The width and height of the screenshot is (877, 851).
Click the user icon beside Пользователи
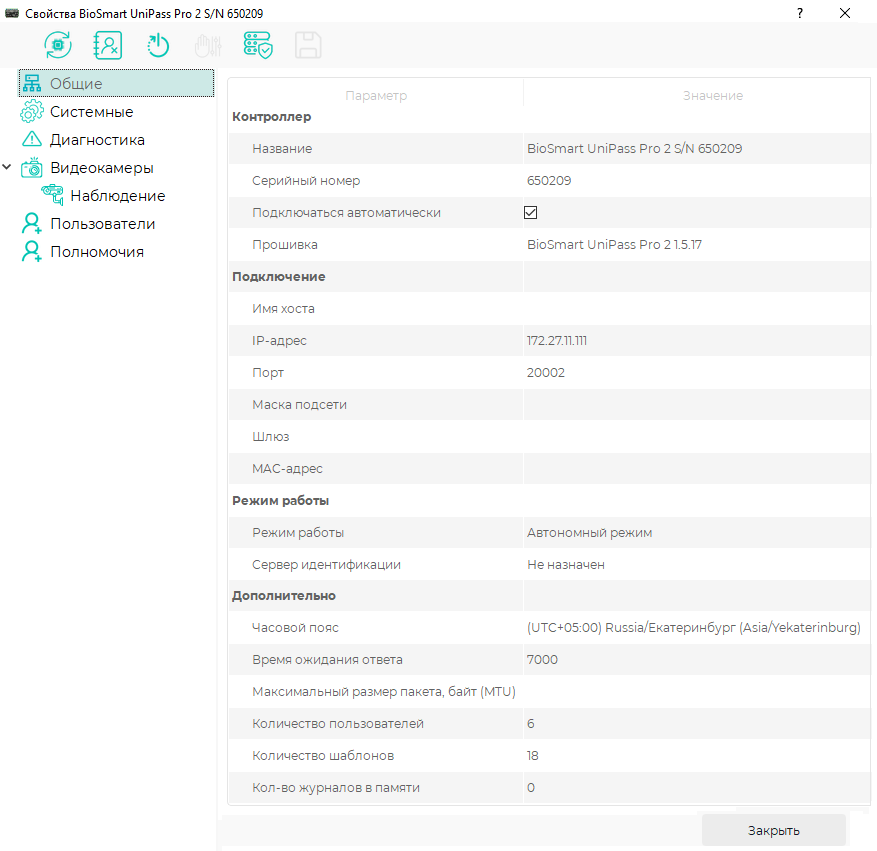pos(31,223)
